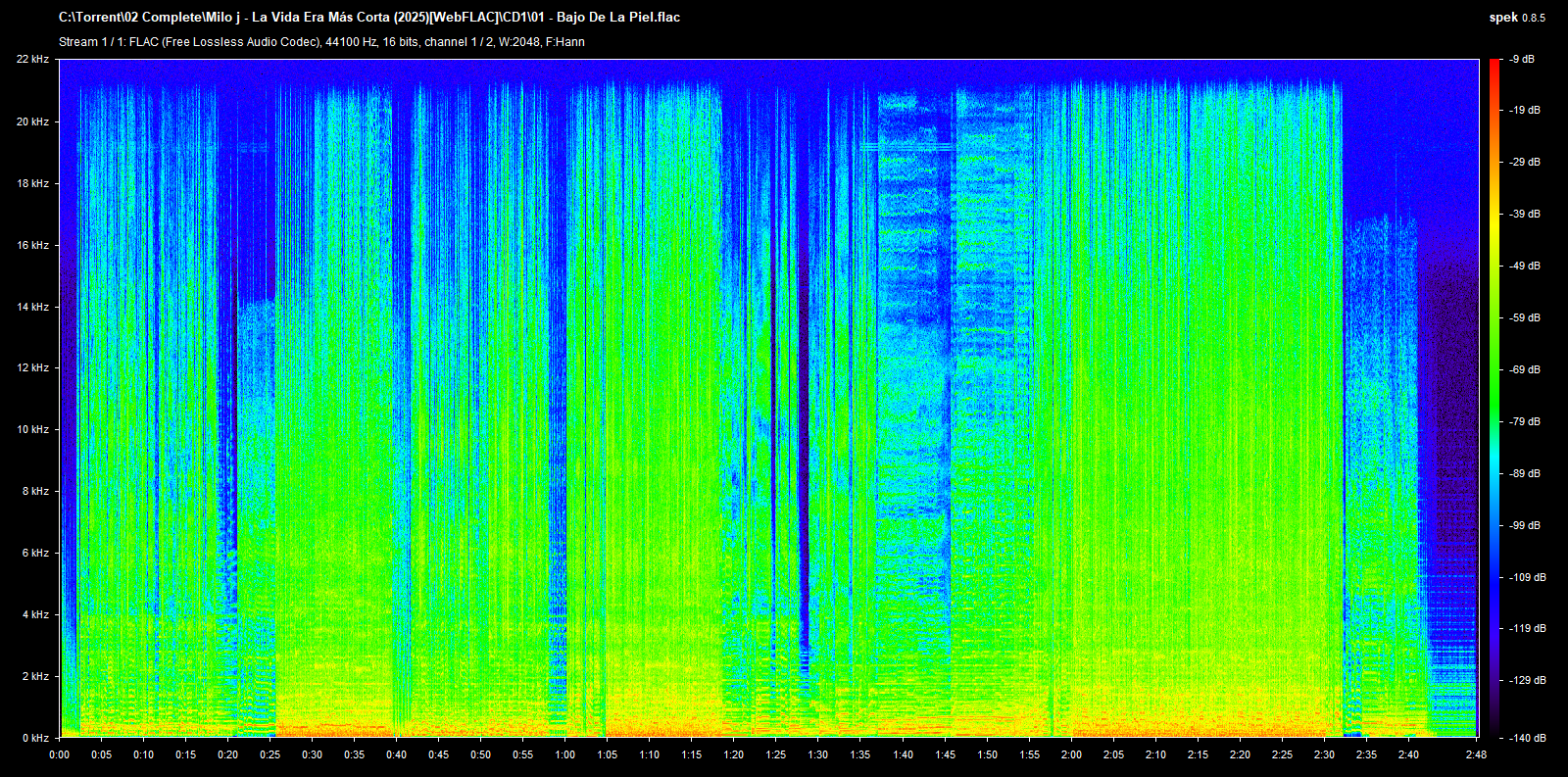
Task: Click the 0:30 time marker
Action: coord(312,755)
